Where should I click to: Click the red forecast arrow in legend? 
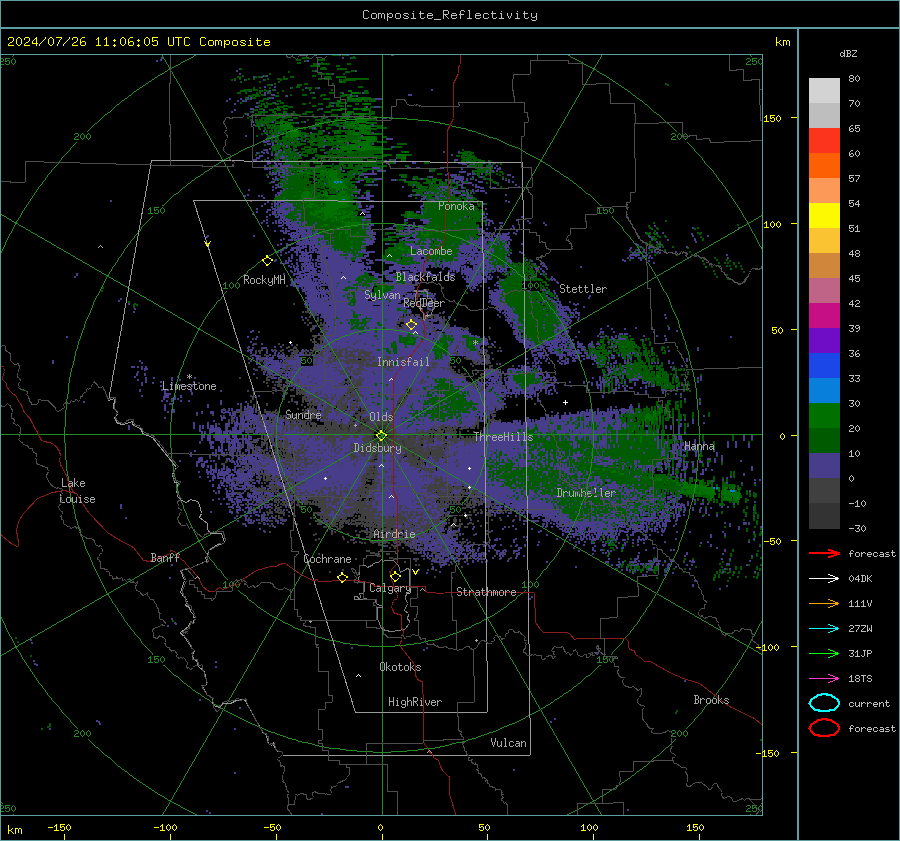tap(824, 553)
